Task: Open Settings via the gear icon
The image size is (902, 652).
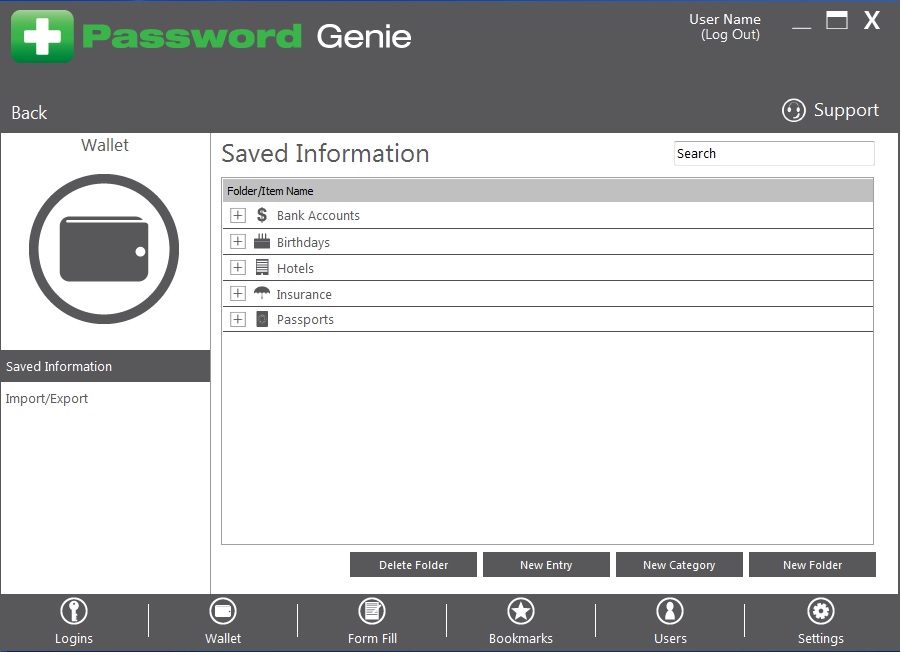Action: (821, 611)
